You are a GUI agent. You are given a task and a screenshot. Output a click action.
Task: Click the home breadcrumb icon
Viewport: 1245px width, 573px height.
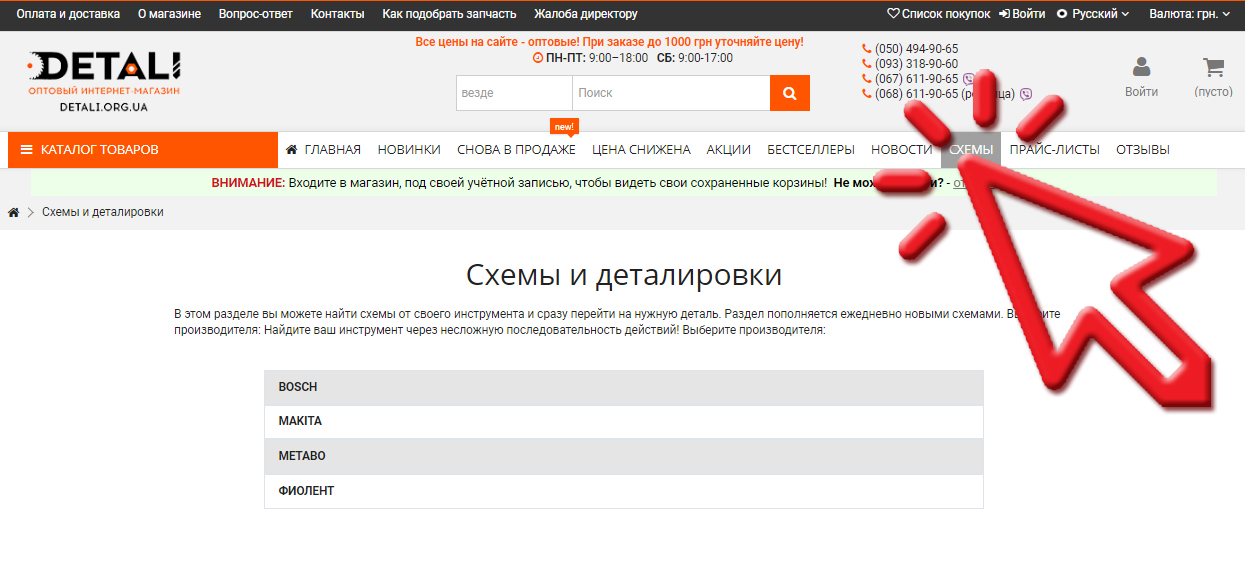point(14,212)
